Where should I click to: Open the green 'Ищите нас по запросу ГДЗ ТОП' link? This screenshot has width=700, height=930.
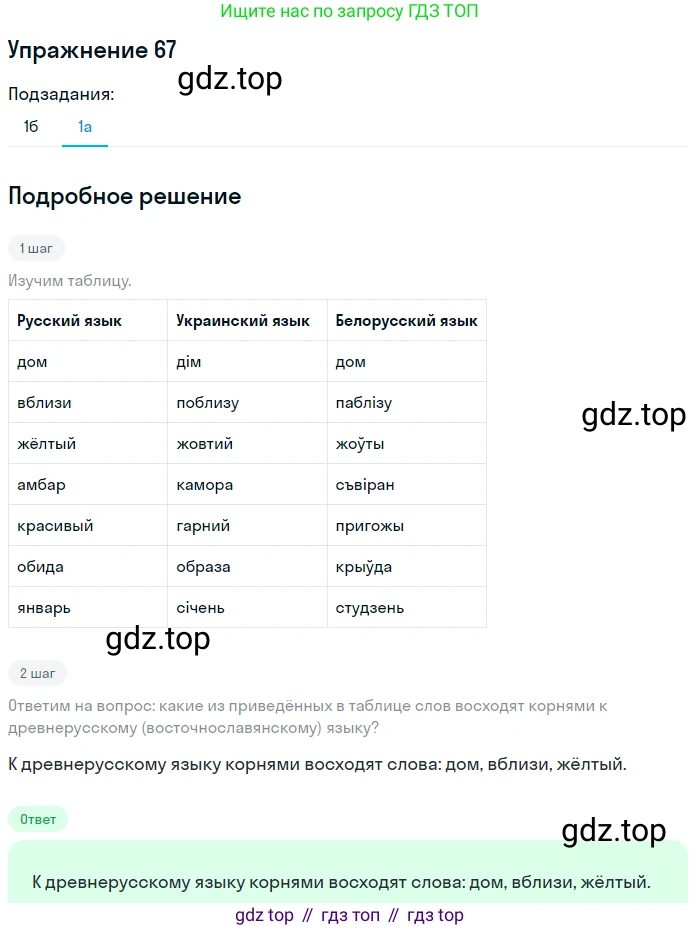pyautogui.click(x=349, y=13)
